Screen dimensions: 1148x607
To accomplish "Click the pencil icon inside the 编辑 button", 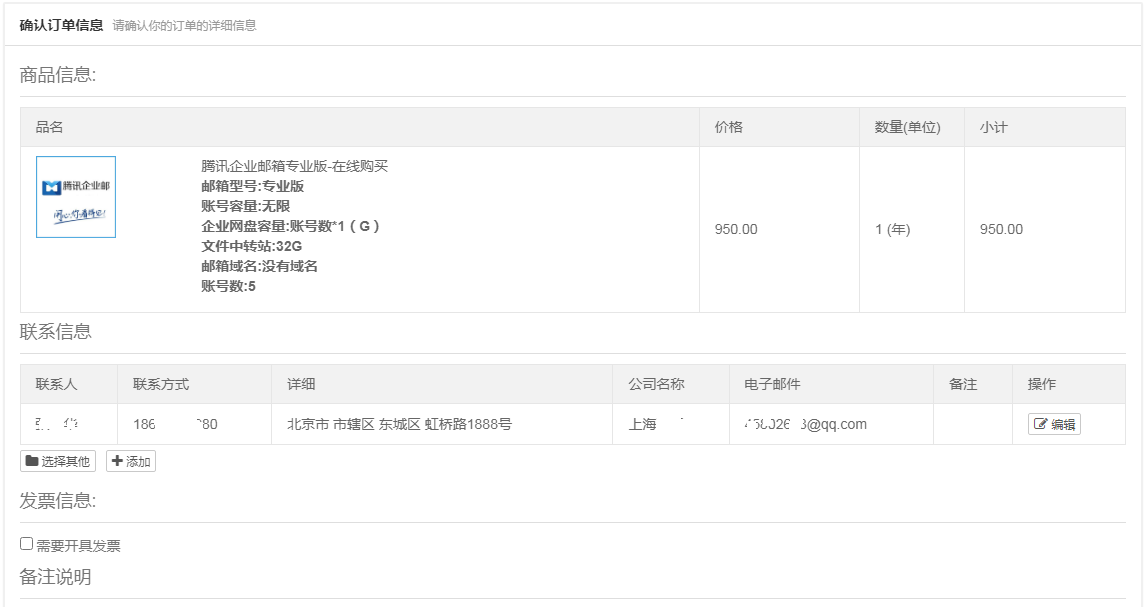I will click(x=1040, y=424).
